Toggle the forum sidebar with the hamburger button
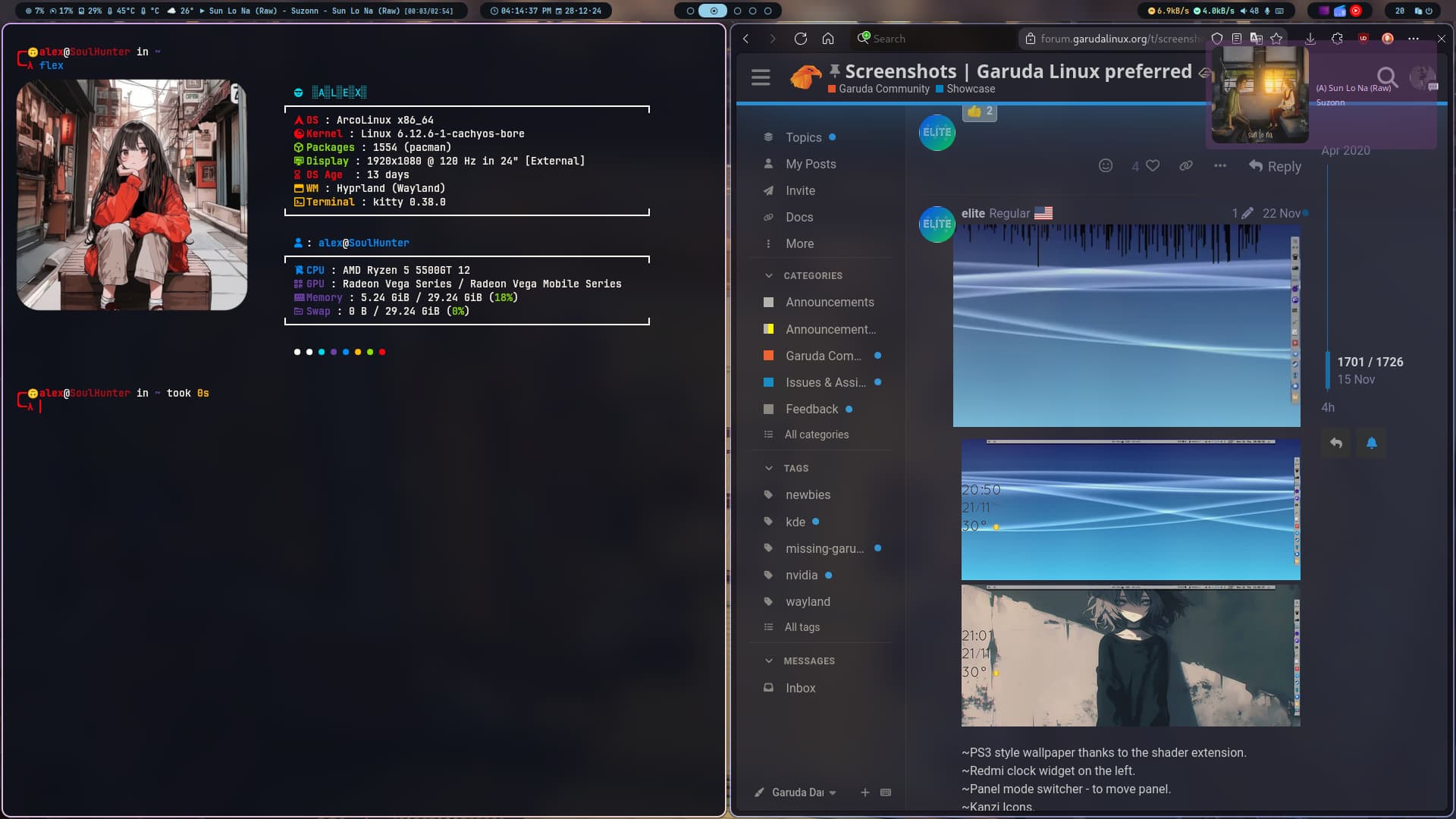 tap(761, 77)
